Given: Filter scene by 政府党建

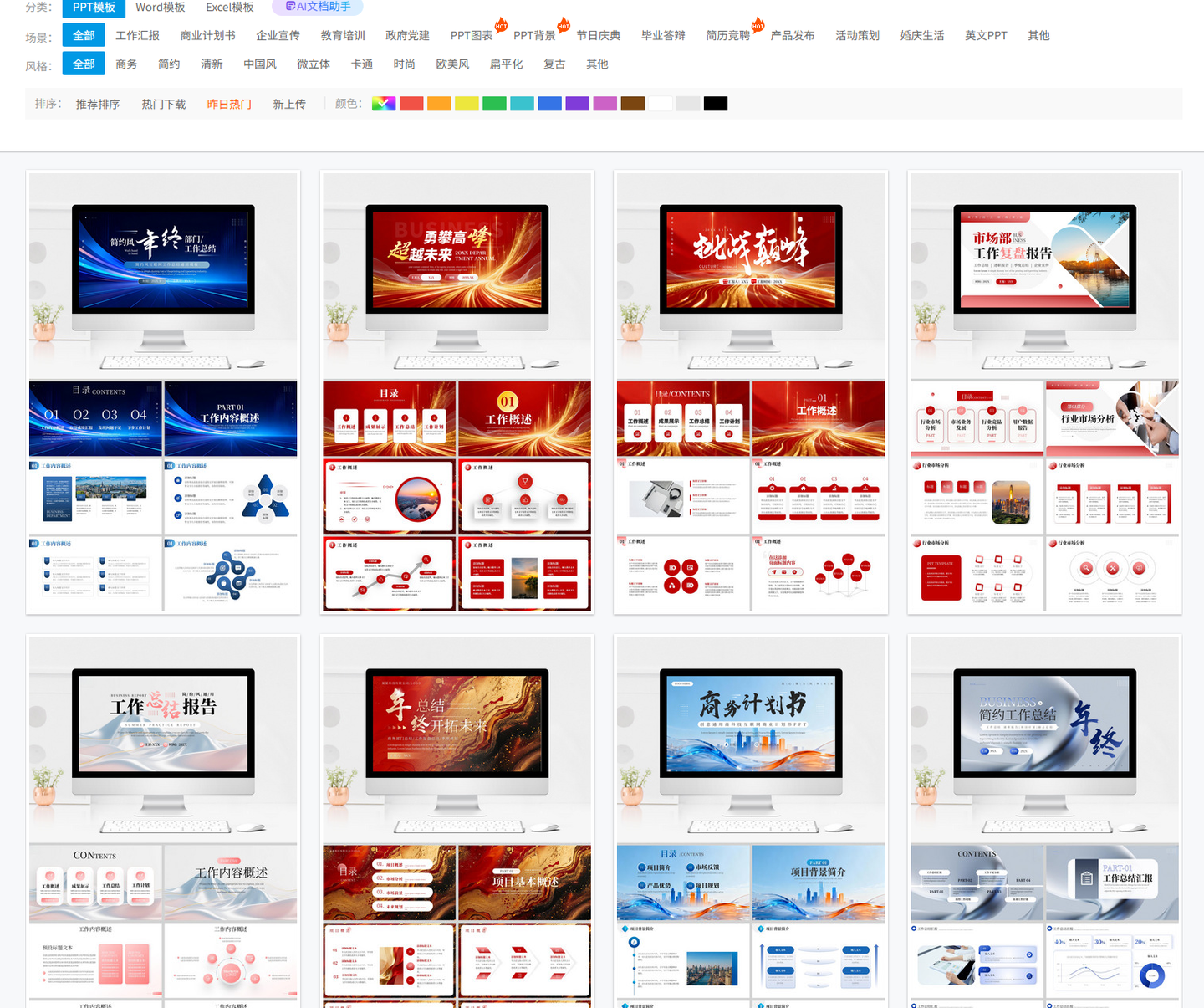Looking at the screenshot, I should click(407, 36).
